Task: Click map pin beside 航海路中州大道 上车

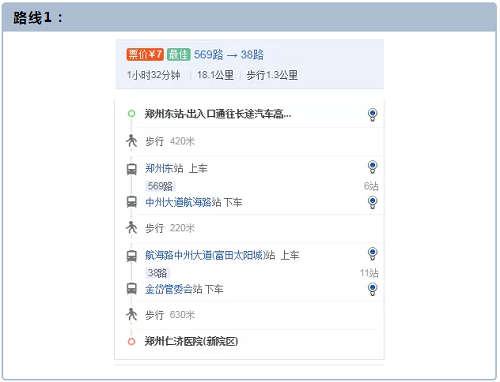Action: [372, 254]
